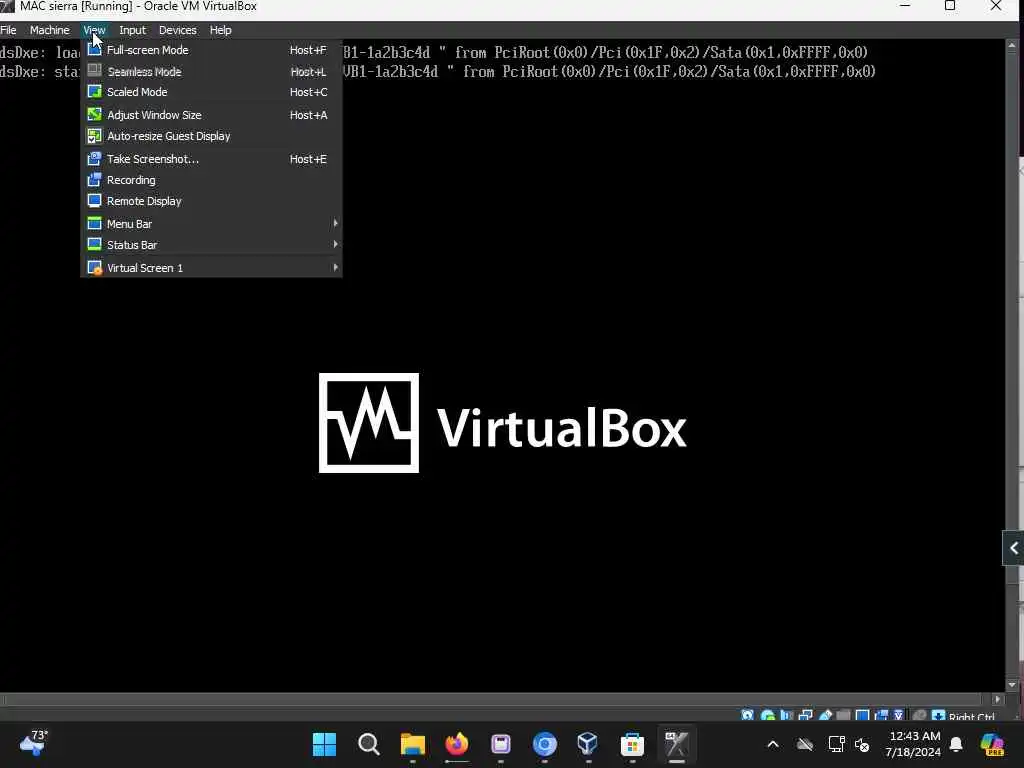
Task: Click the shared folders status icon
Action: (x=843, y=716)
